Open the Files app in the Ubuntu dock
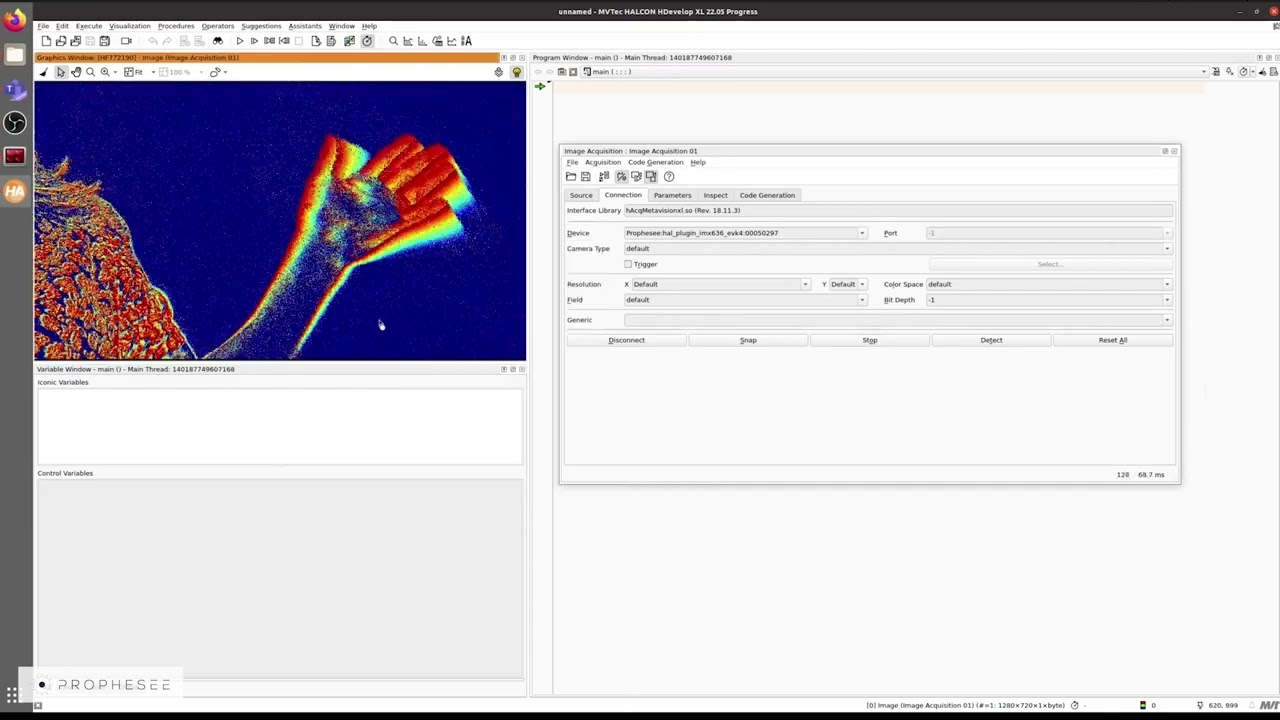Image resolution: width=1280 pixels, height=720 pixels. click(15, 55)
